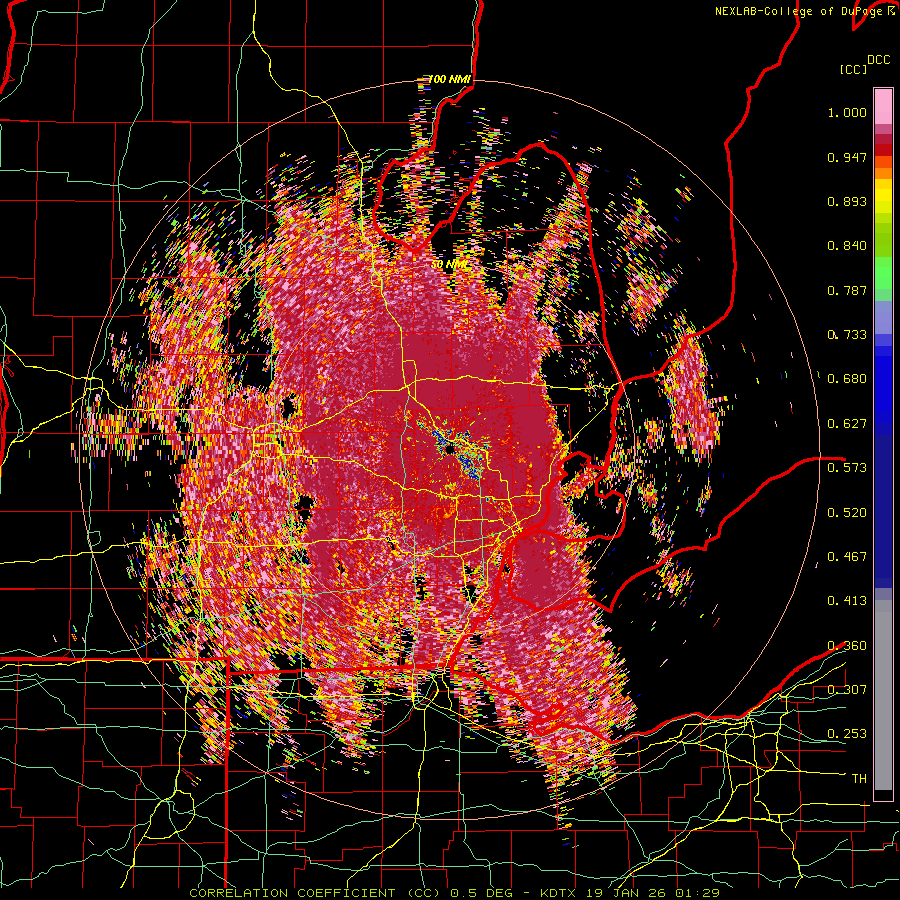Click the CORRELATION COEFFICIENT (CC) title text
Screen dimensions: 900x900
click(315, 893)
